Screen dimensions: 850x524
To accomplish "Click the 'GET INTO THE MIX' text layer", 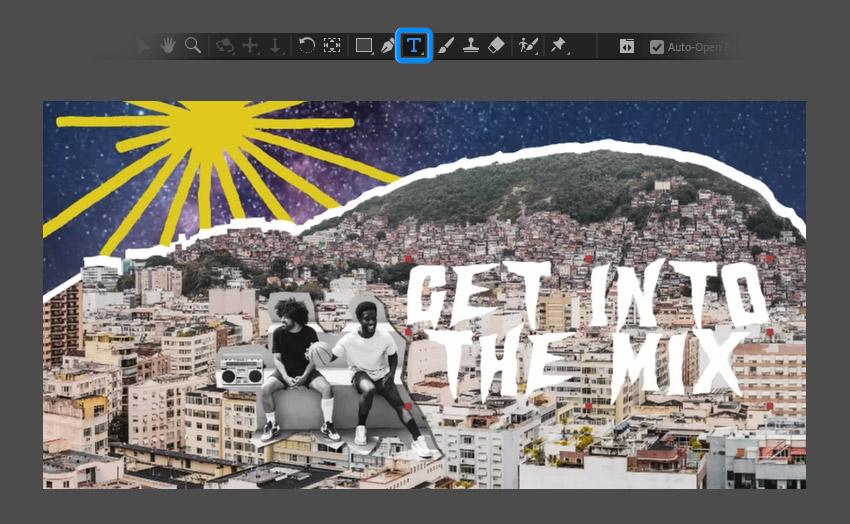I will tap(589, 331).
